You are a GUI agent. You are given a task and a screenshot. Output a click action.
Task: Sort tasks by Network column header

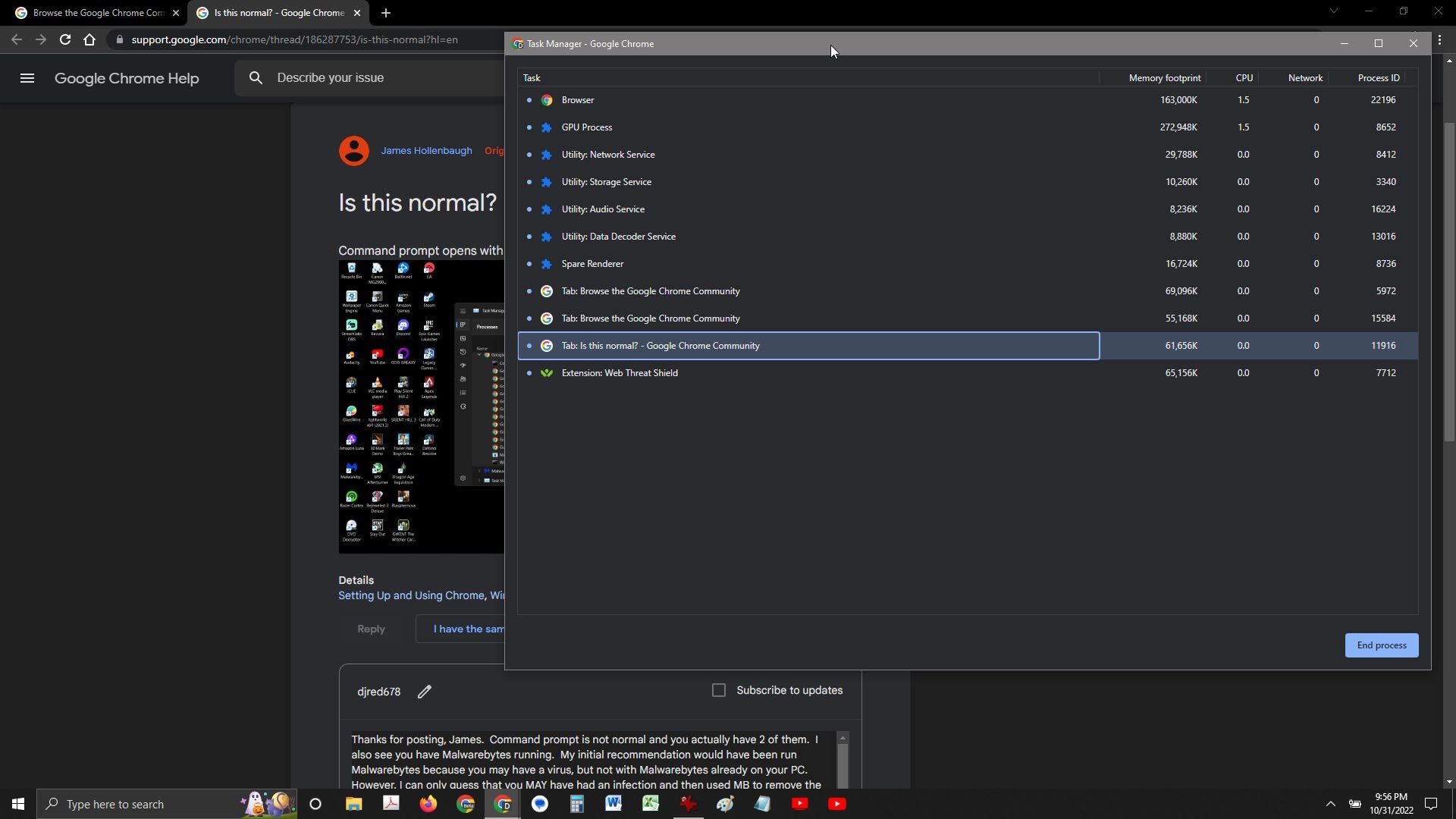tap(1293, 78)
